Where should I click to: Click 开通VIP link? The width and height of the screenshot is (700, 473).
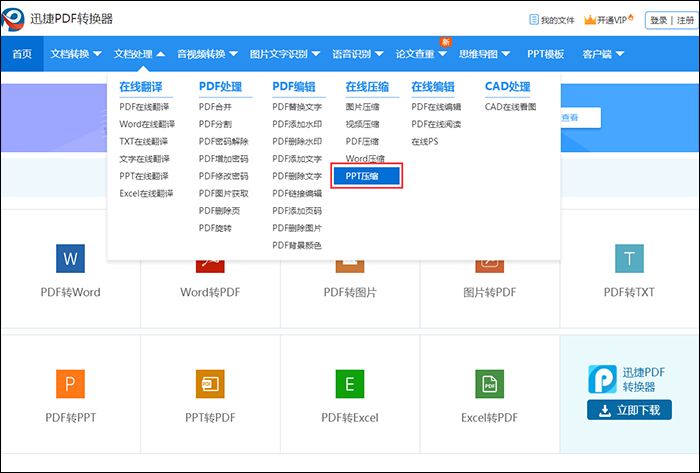612,20
